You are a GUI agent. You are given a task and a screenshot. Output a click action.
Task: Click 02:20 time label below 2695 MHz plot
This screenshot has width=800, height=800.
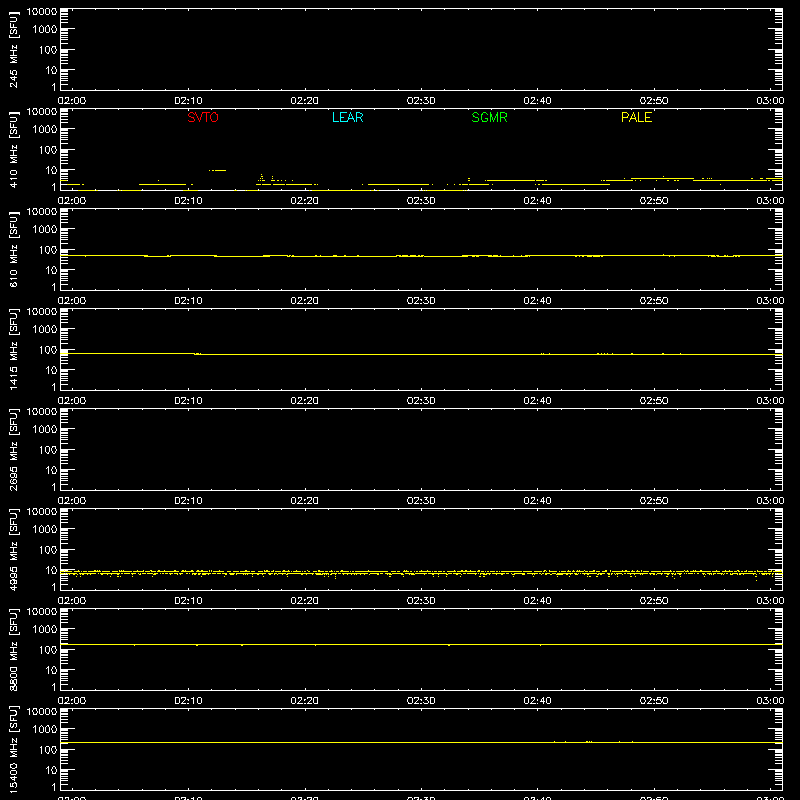click(x=305, y=501)
